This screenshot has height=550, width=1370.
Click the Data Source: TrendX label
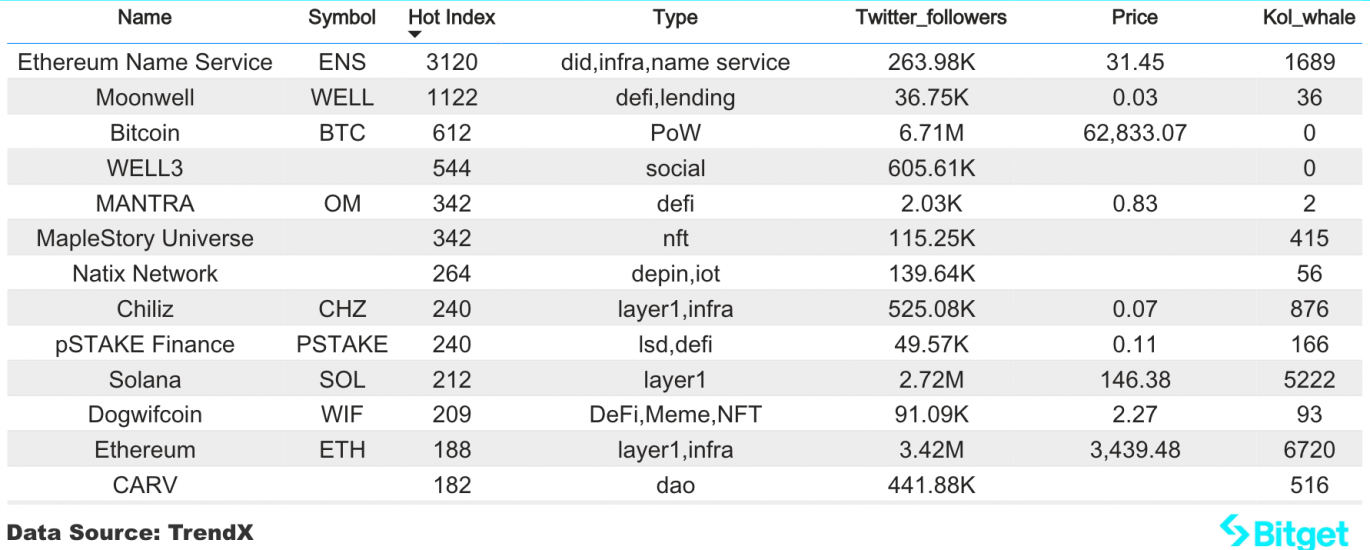click(x=130, y=532)
